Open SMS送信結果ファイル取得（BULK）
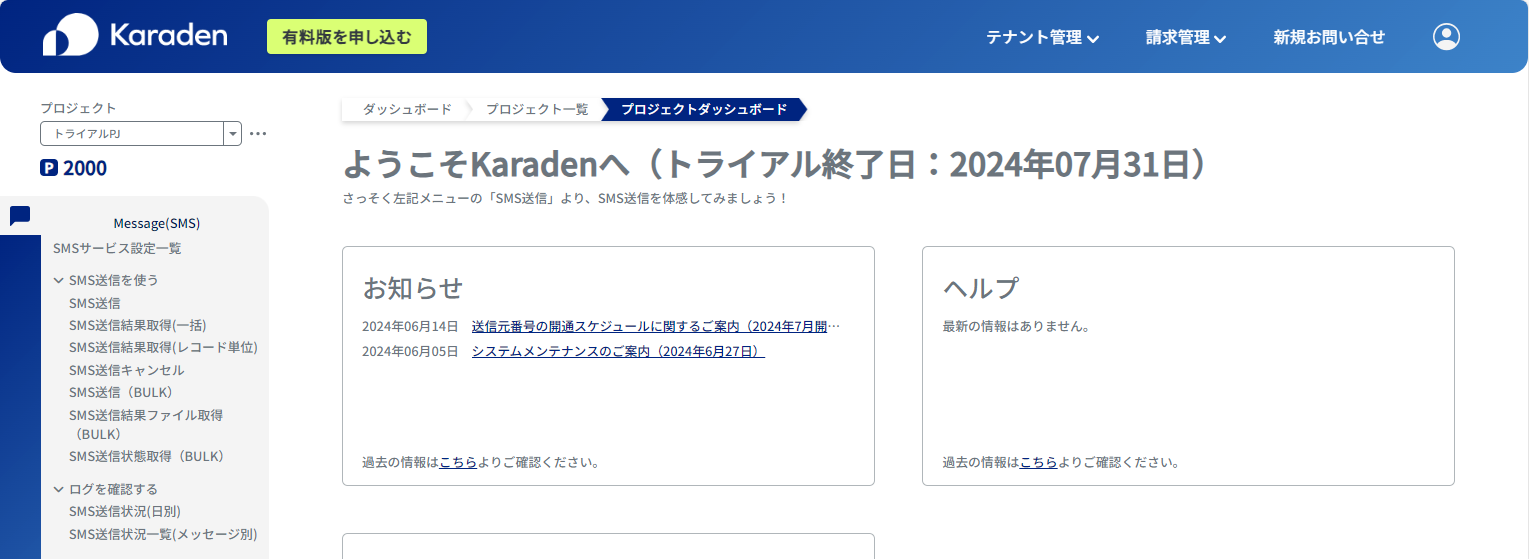The width and height of the screenshot is (1529, 559). click(146, 424)
